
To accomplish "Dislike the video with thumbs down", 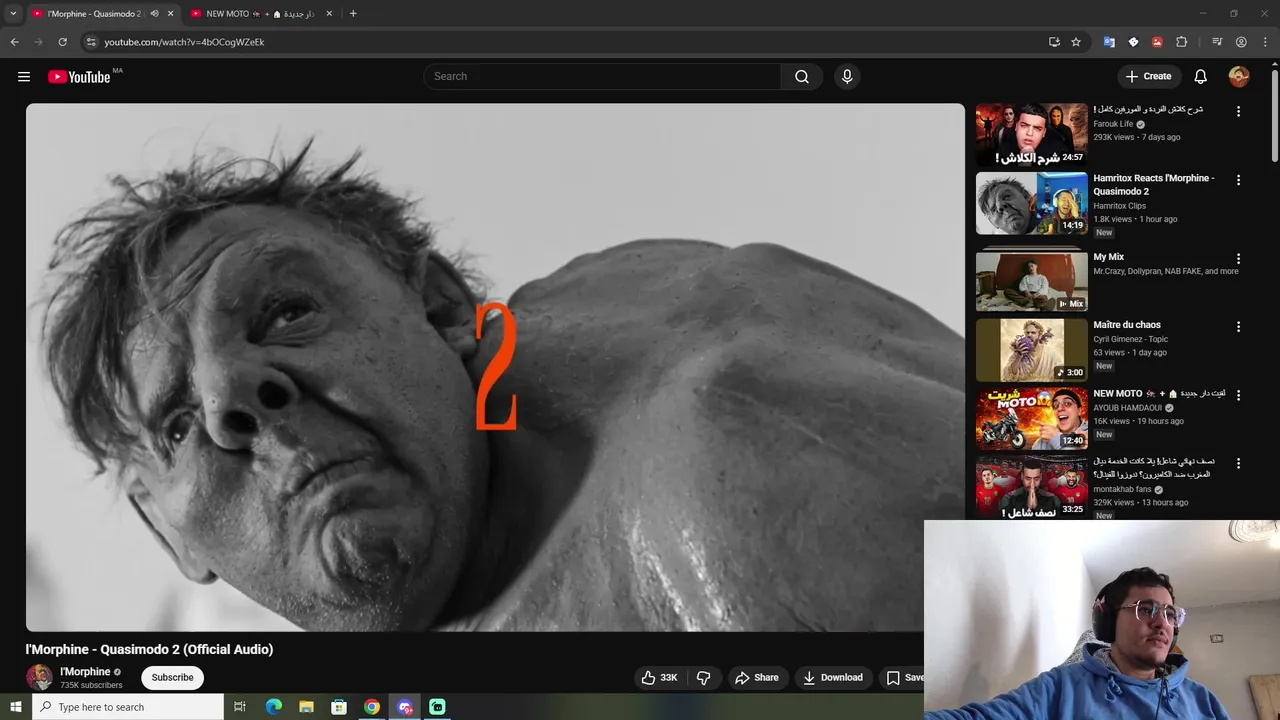I will point(704,678).
